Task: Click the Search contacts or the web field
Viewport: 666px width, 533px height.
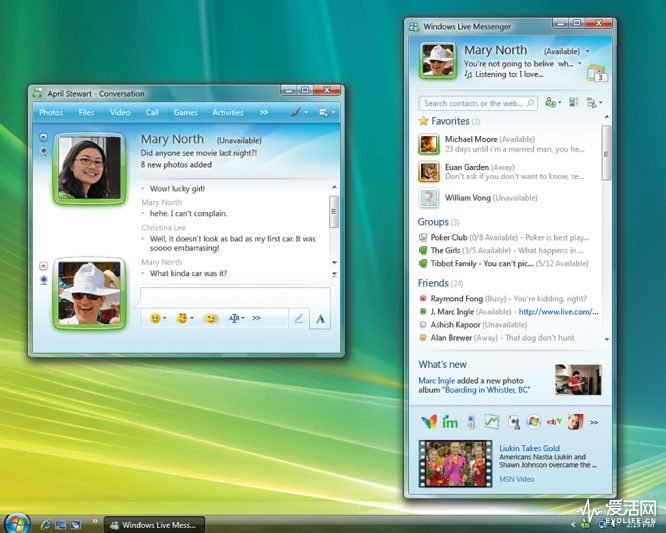Action: pos(472,103)
